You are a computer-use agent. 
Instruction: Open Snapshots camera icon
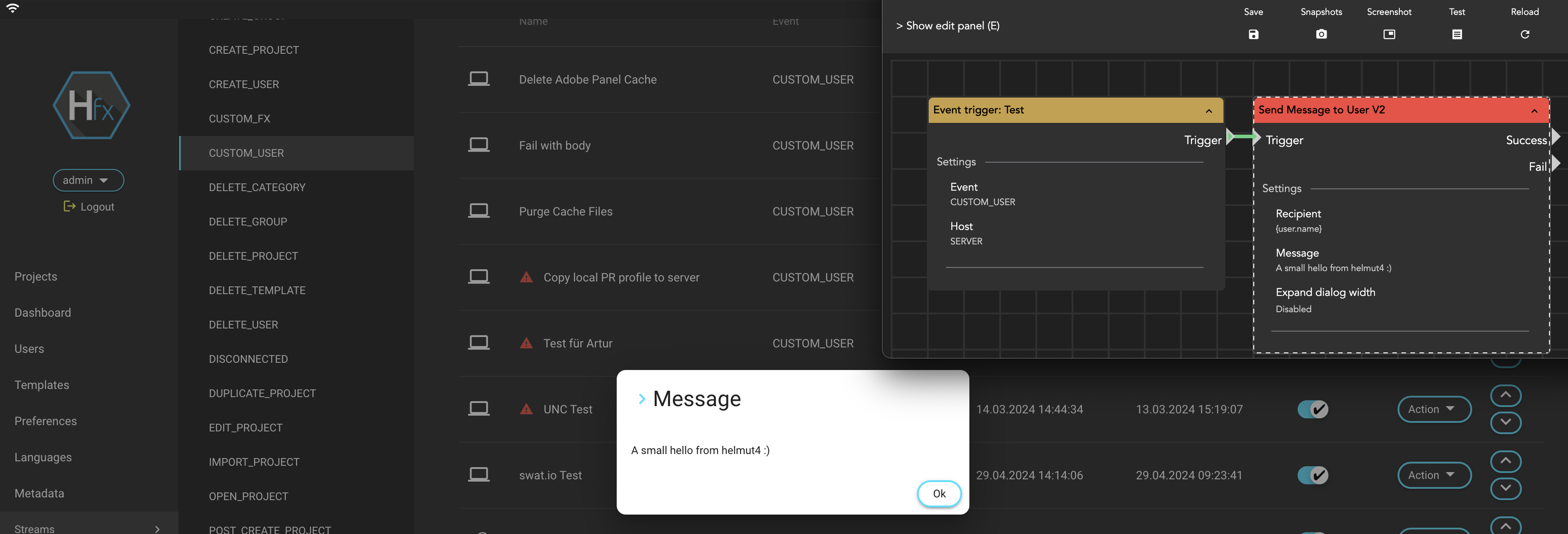1321,35
